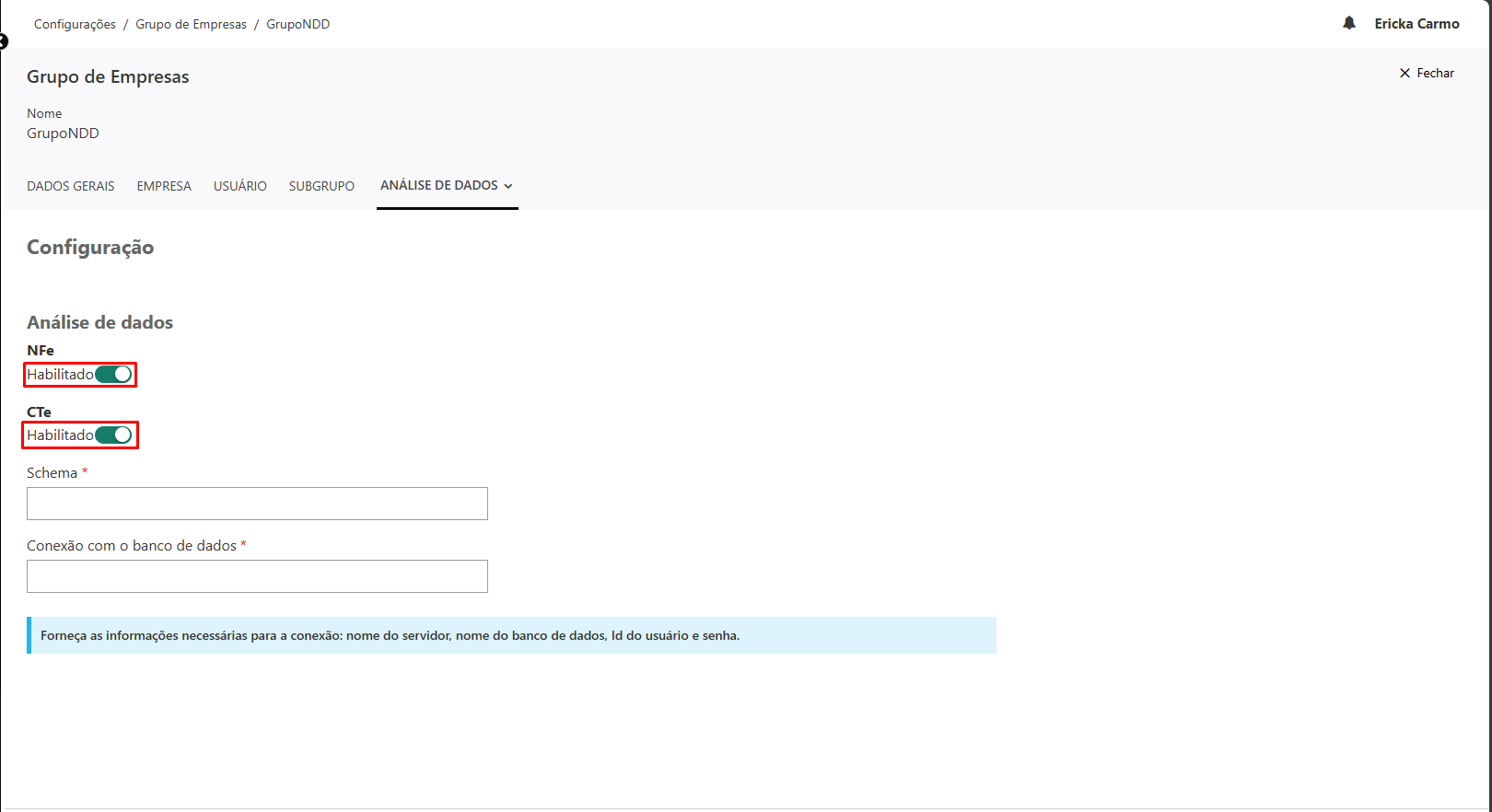Screen dimensions: 1492x812
Task: Click the Grupo de Empresas breadcrumb
Action: 191,24
